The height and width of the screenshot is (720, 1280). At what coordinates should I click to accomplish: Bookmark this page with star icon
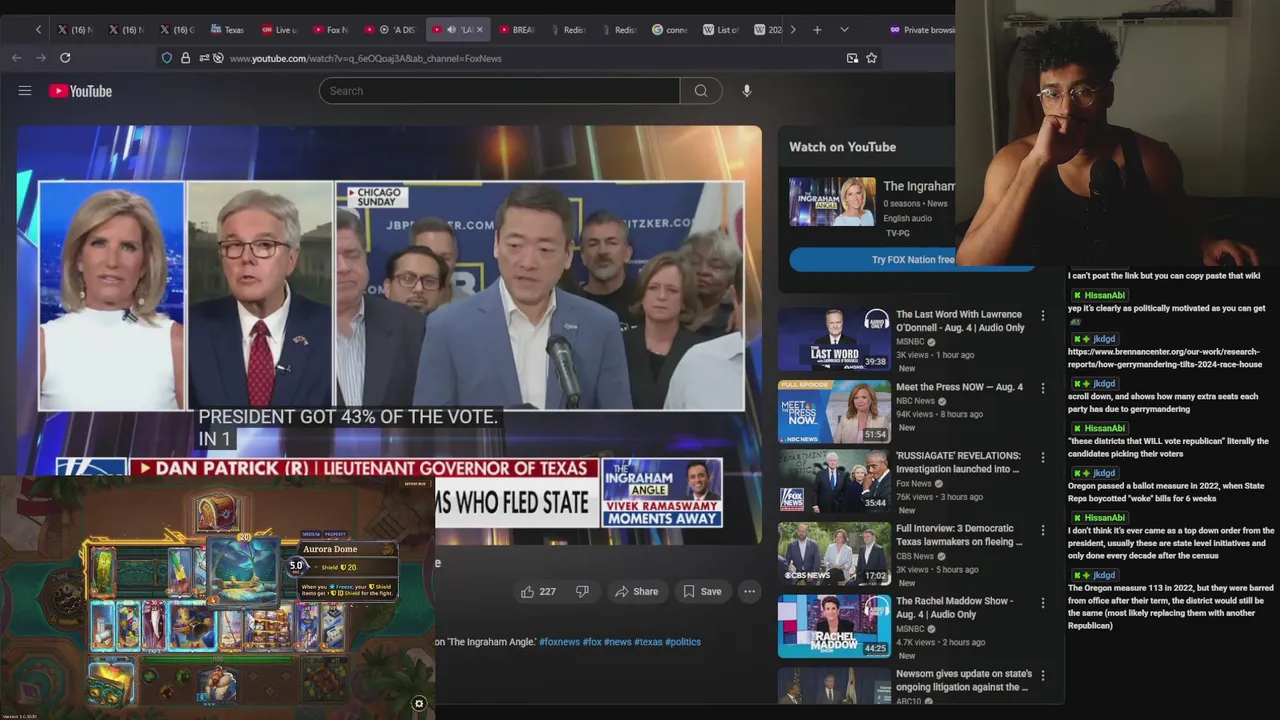[871, 58]
